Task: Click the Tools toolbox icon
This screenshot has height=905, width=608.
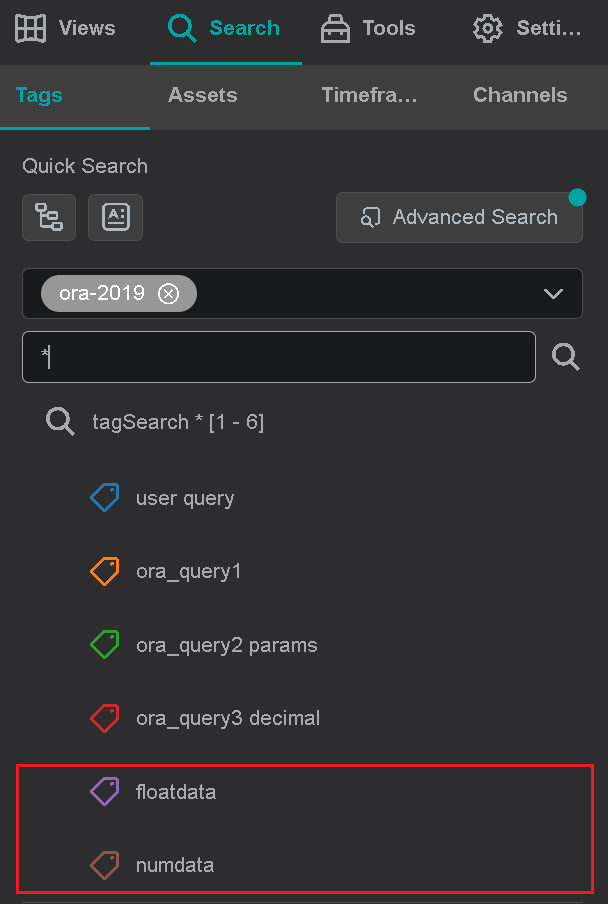Action: (334, 28)
